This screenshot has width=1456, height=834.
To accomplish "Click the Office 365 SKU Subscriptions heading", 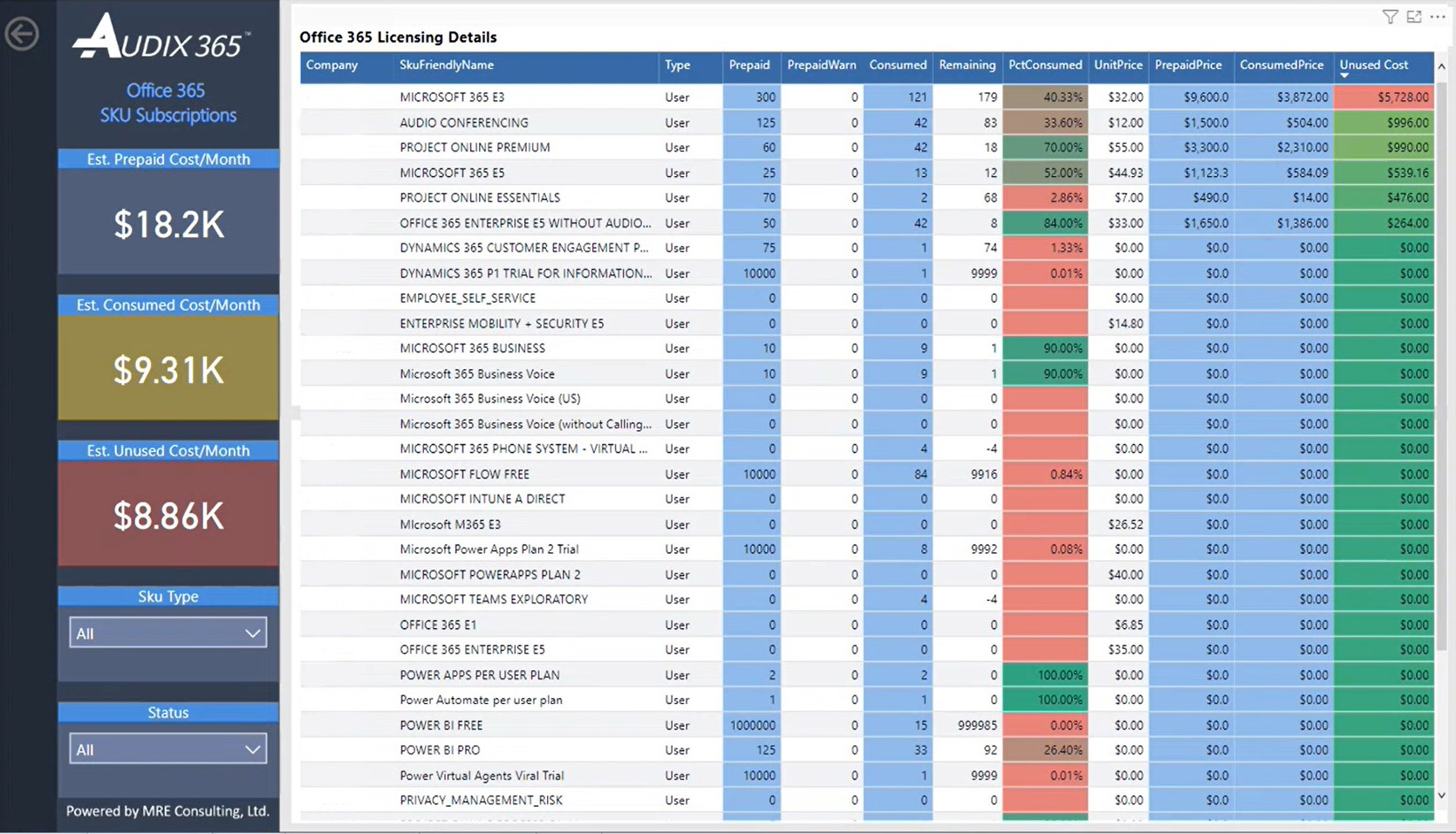I will pos(167,103).
